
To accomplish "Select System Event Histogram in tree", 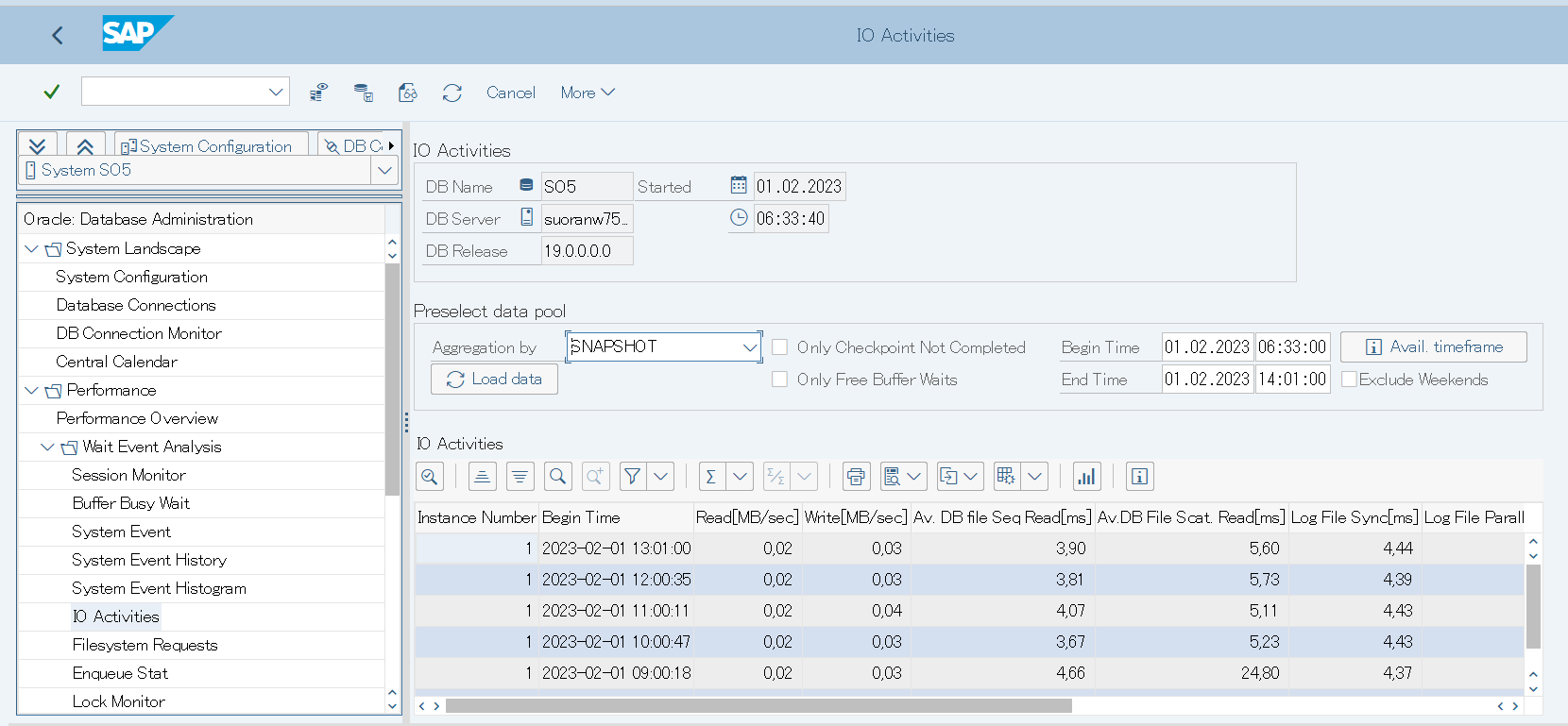I will [x=159, y=588].
